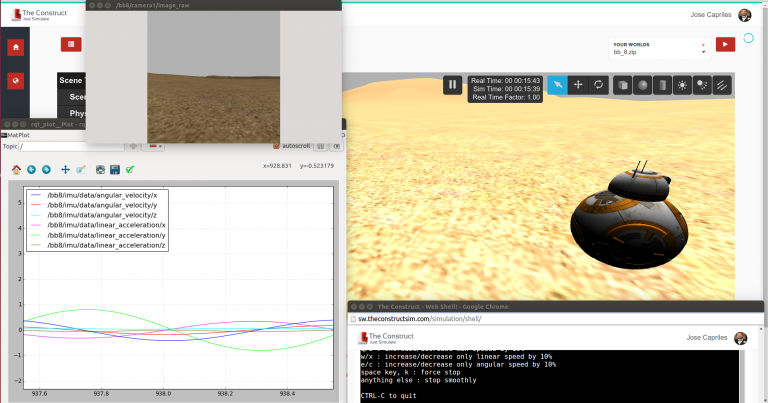
Task: Open the red globe sidebar icon
Action: 15,80
